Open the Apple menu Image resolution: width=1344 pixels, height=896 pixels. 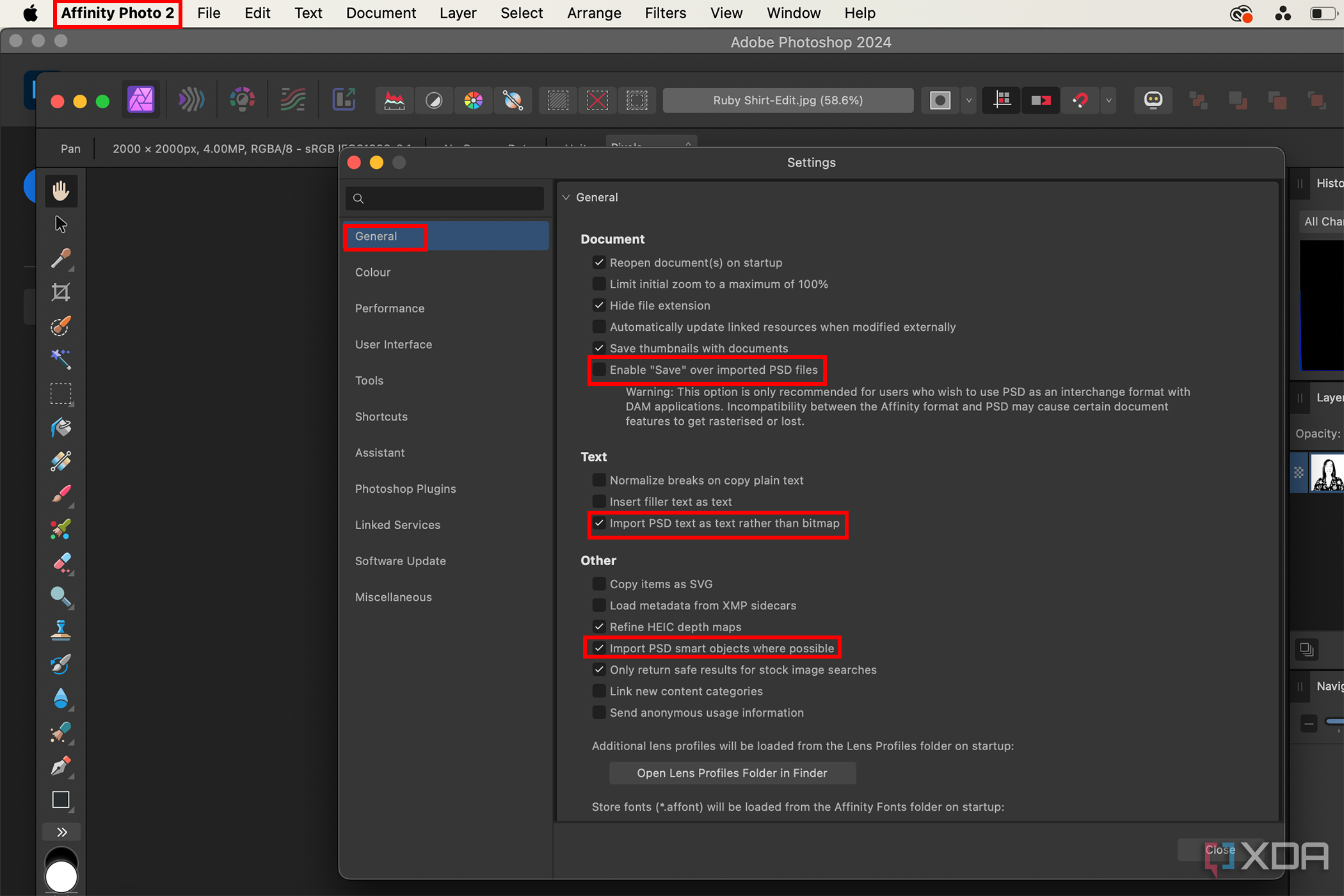coord(30,13)
